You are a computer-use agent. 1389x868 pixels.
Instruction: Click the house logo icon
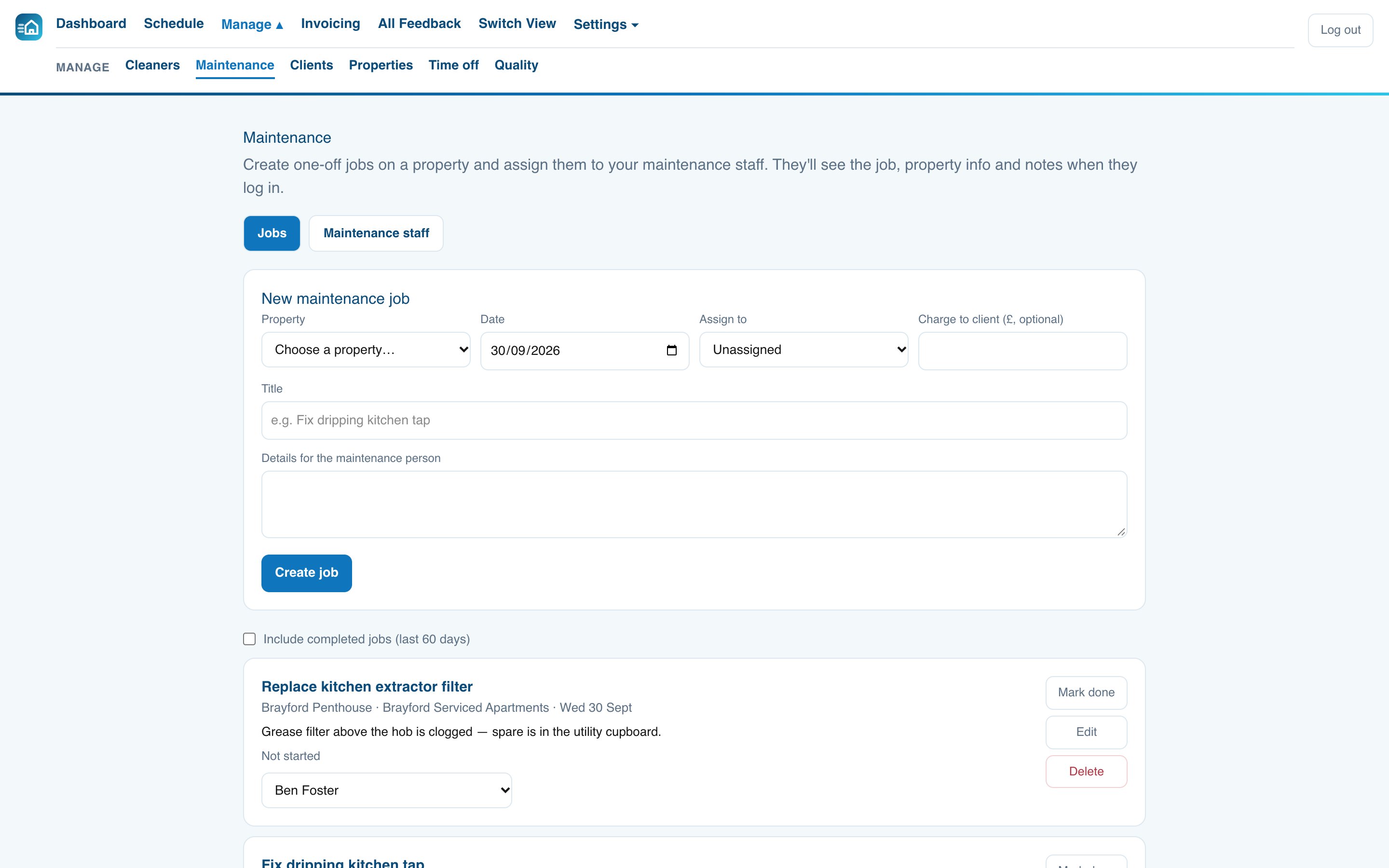29,27
